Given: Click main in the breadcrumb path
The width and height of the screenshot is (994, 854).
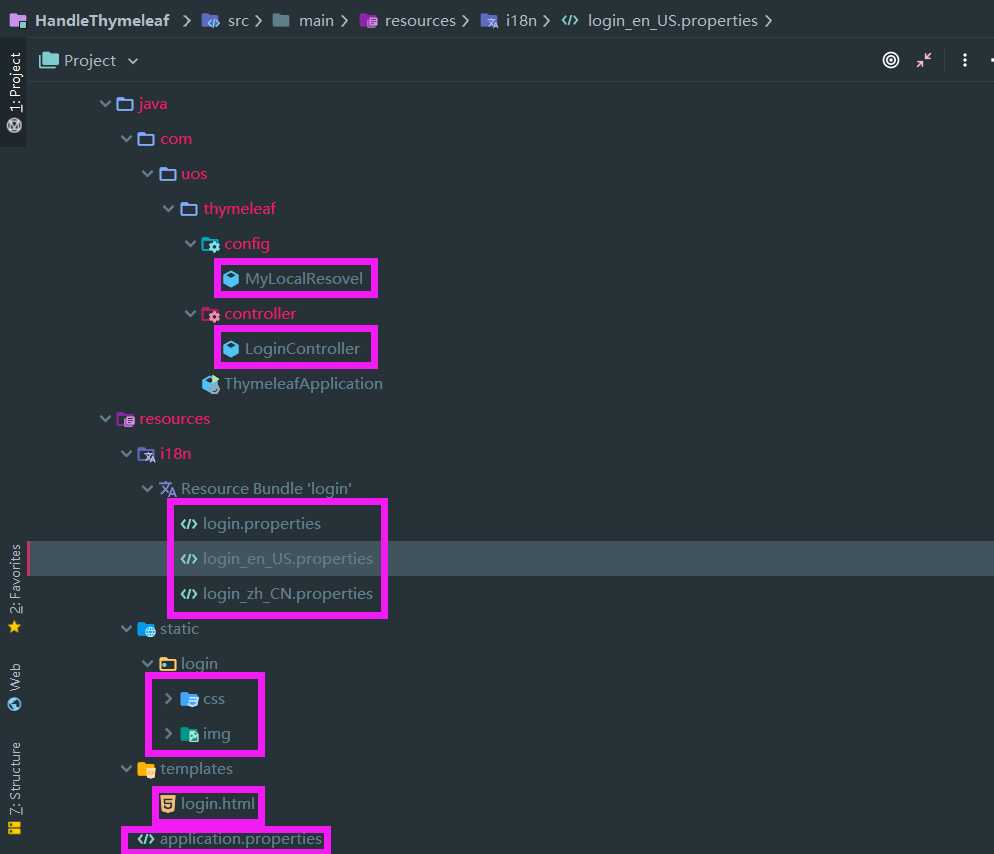Looking at the screenshot, I should coord(316,21).
